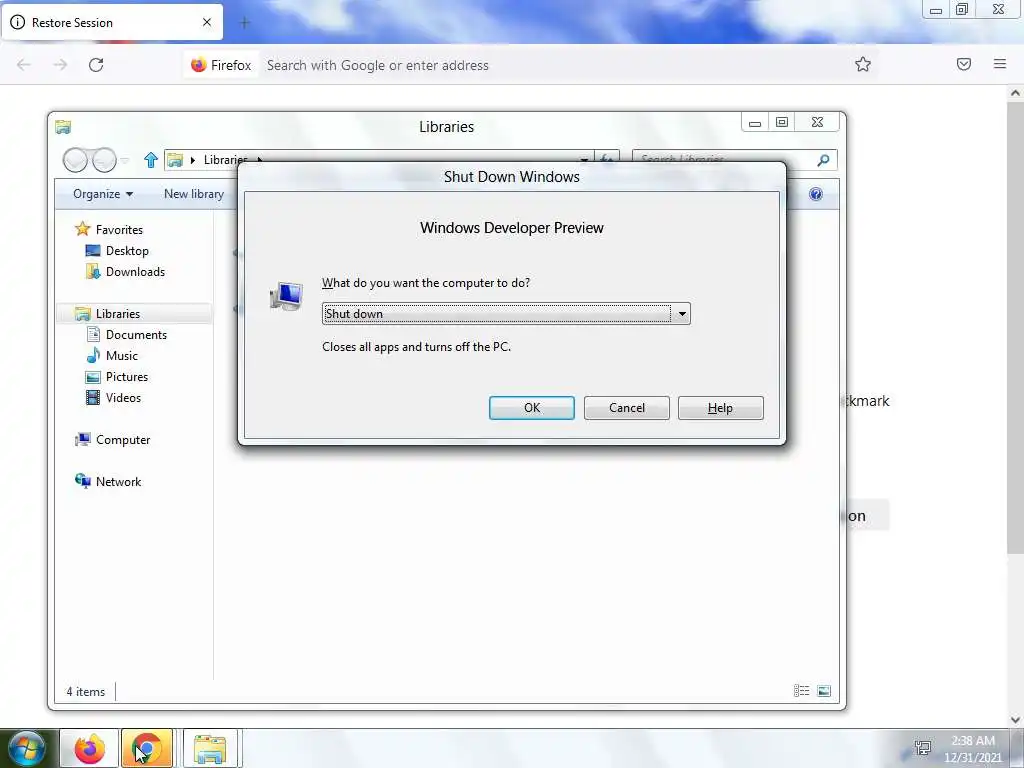This screenshot has height=768, width=1024.
Task: Click the Search Libraries magnifier icon
Action: pyautogui.click(x=824, y=160)
